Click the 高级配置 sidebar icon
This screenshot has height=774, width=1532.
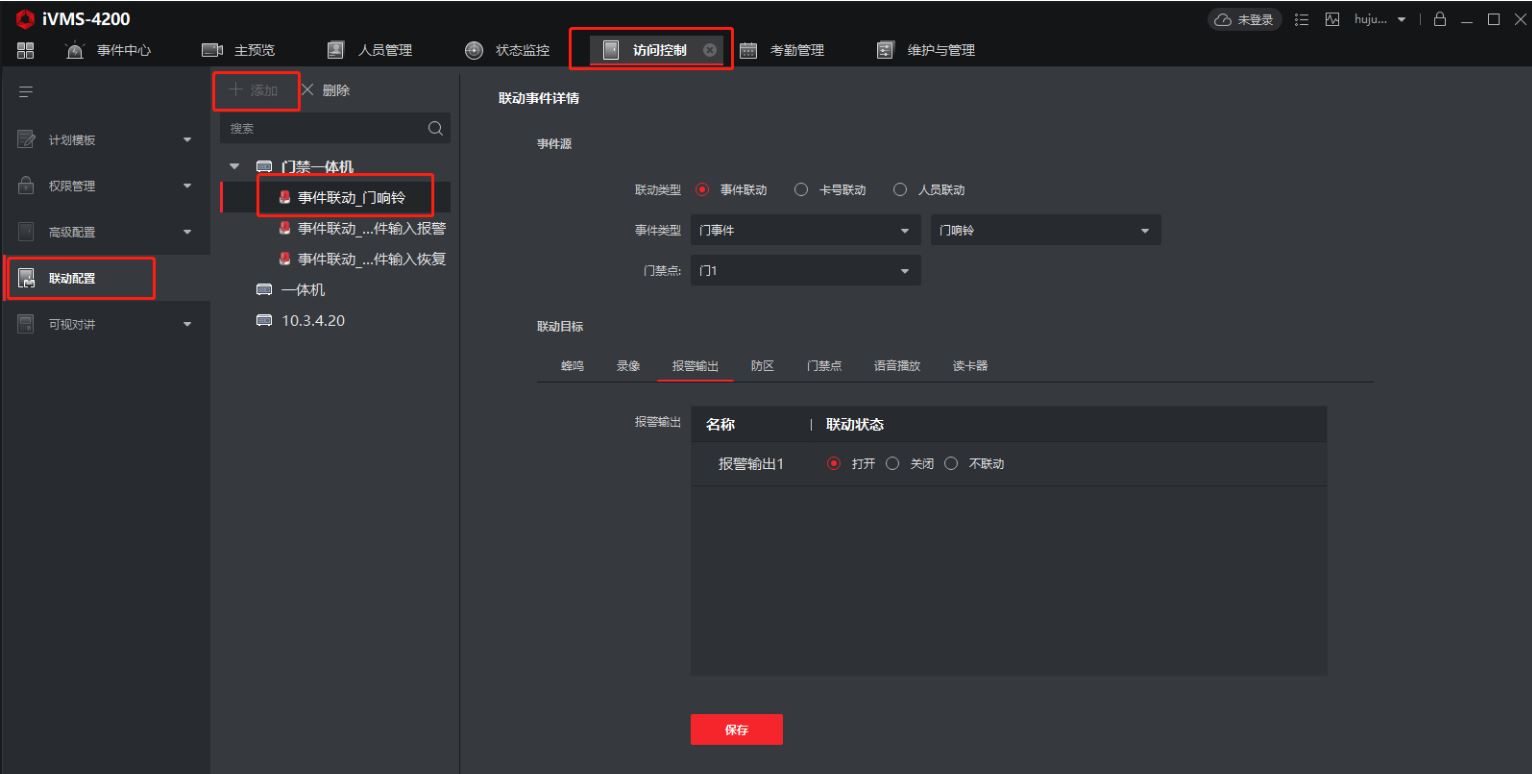click(27, 232)
